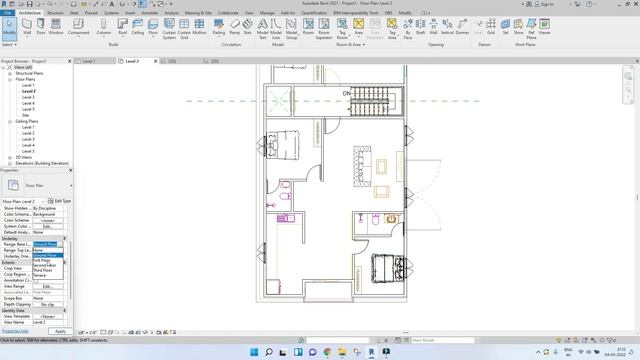Select the Column tool
The height and width of the screenshot is (360, 640).
click(x=104, y=27)
